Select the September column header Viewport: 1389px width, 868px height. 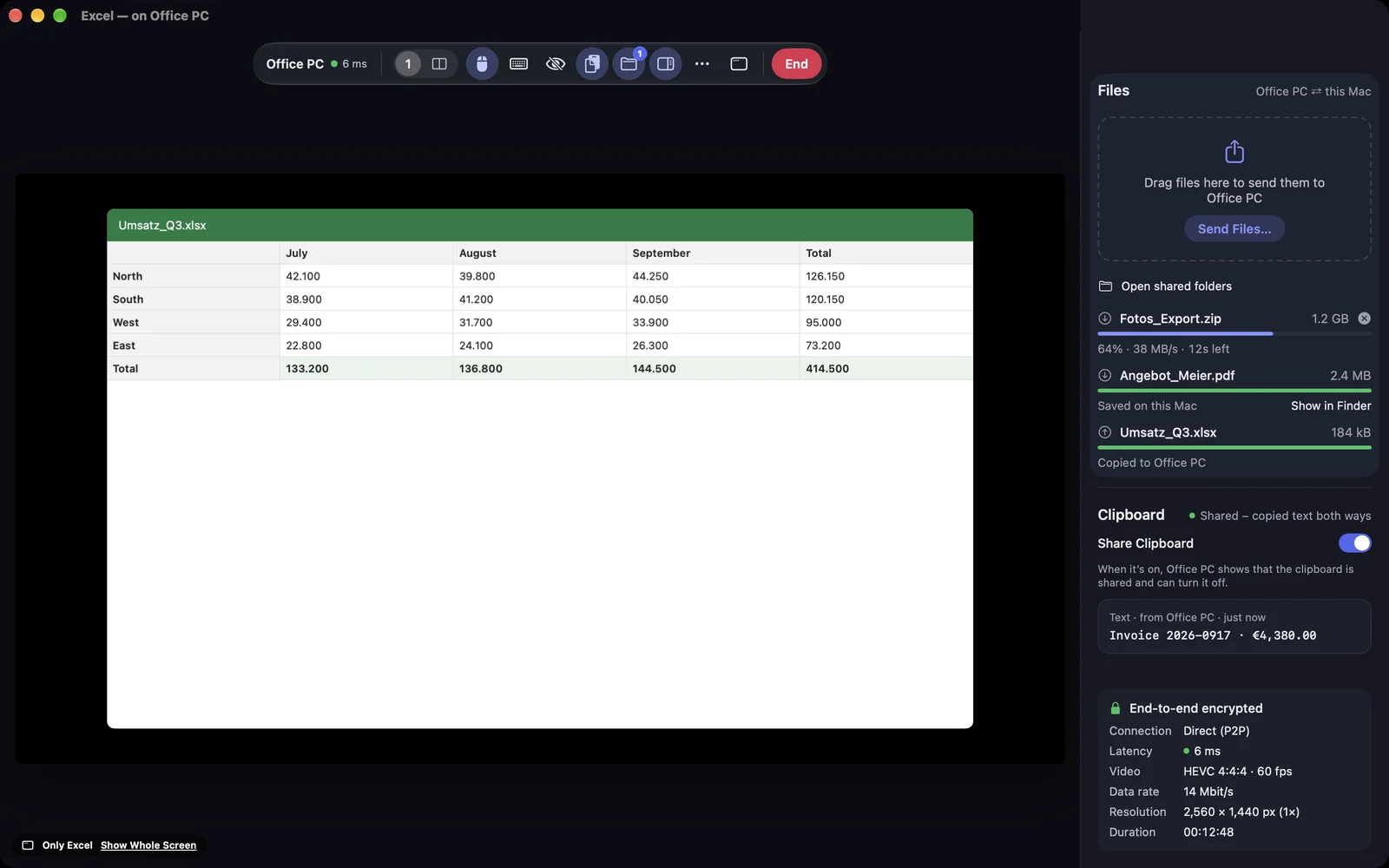(x=713, y=253)
